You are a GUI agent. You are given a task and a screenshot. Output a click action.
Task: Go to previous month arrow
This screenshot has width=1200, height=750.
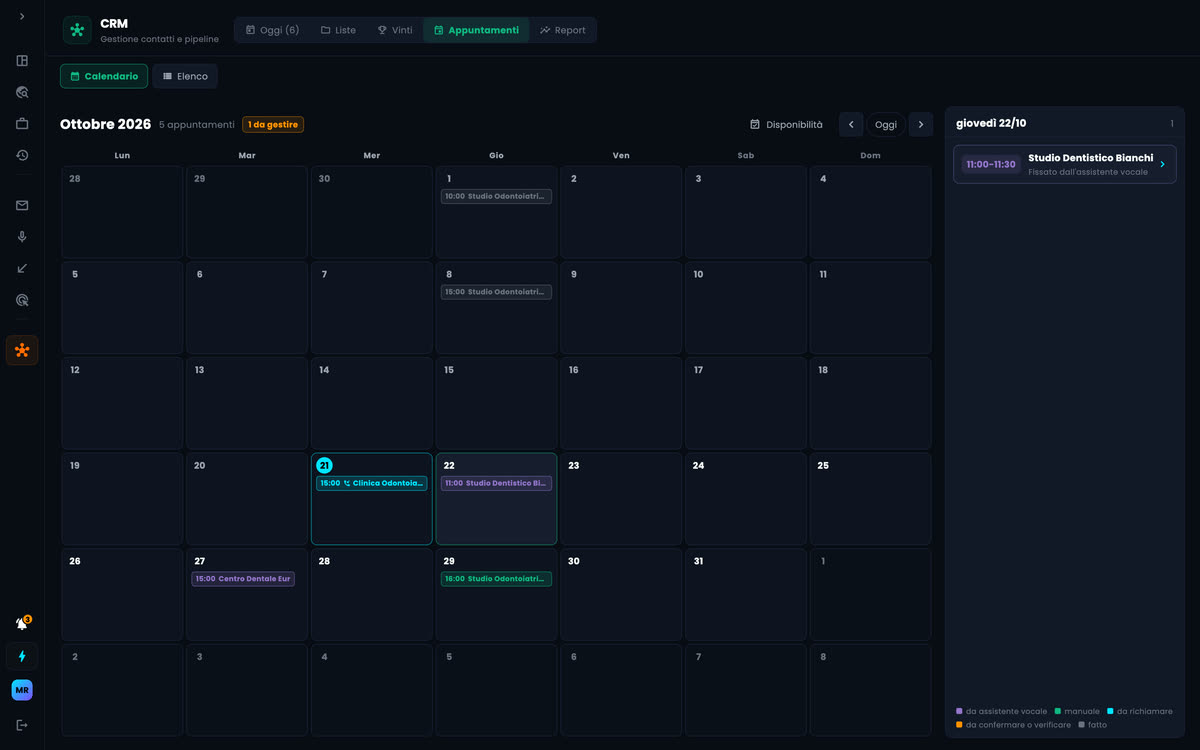tap(851, 125)
